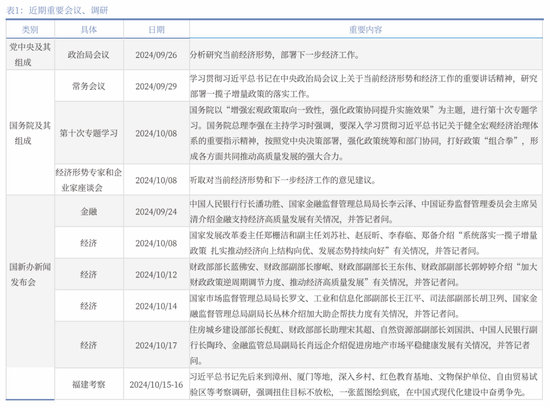Click the 类别 column header
Screen dimensions: 550x407
[x=30, y=30]
